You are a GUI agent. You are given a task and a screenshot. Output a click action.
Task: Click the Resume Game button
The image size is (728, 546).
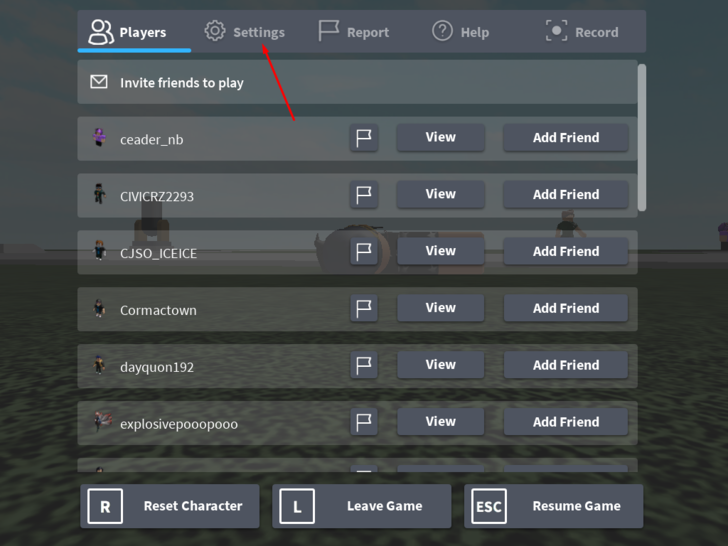[x=553, y=506]
